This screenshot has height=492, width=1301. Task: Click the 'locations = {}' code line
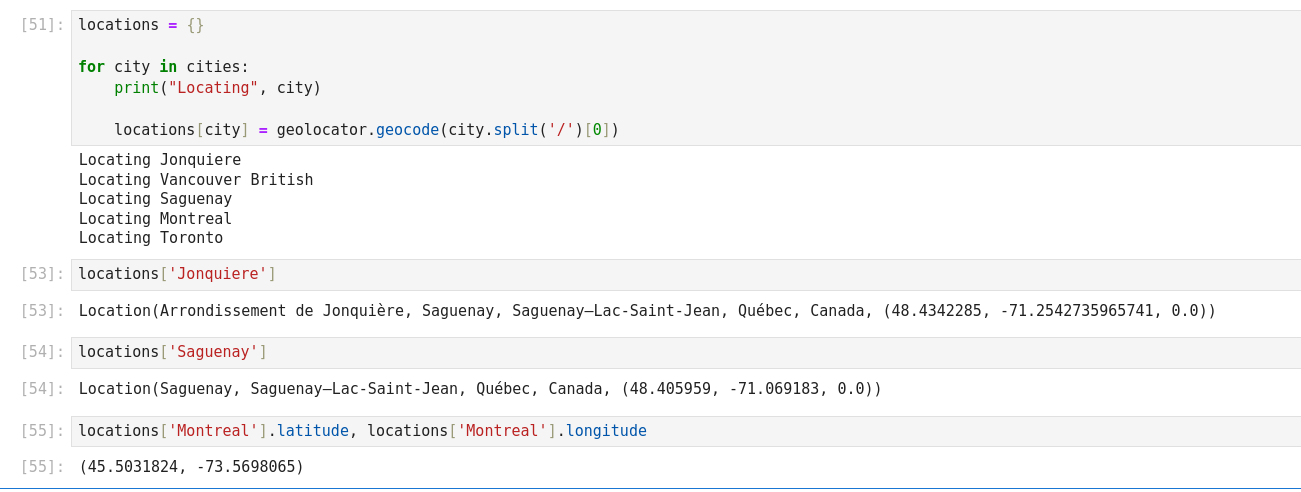pyautogui.click(x=141, y=25)
